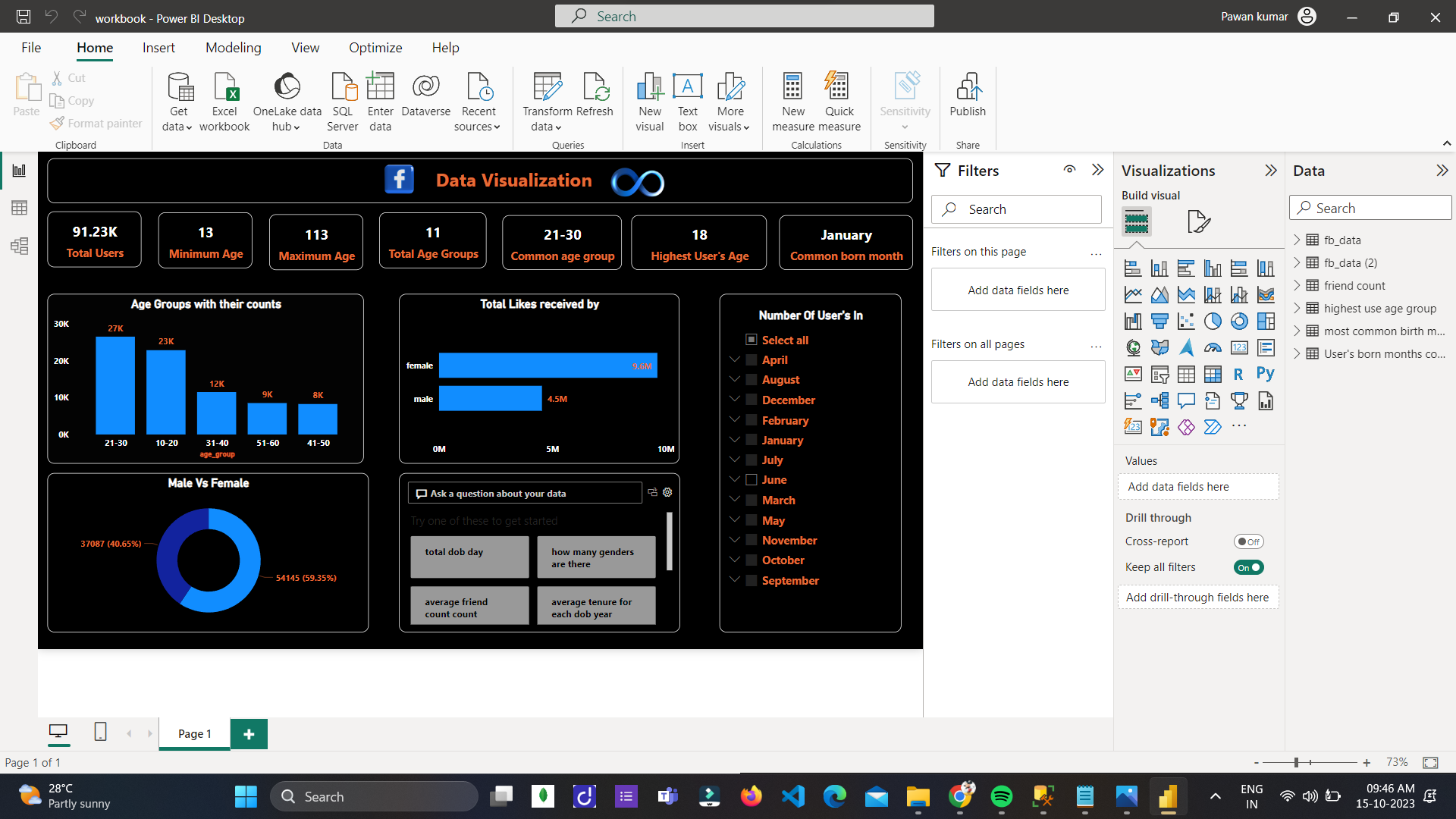Screen dimensions: 1456x819
Task: Choose the R script visual icon
Action: pyautogui.click(x=1238, y=374)
